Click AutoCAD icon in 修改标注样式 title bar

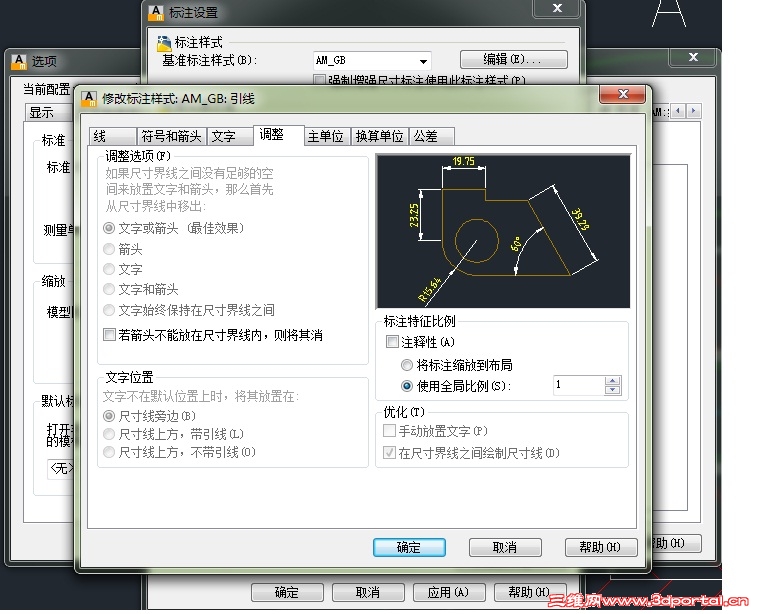(x=89, y=98)
